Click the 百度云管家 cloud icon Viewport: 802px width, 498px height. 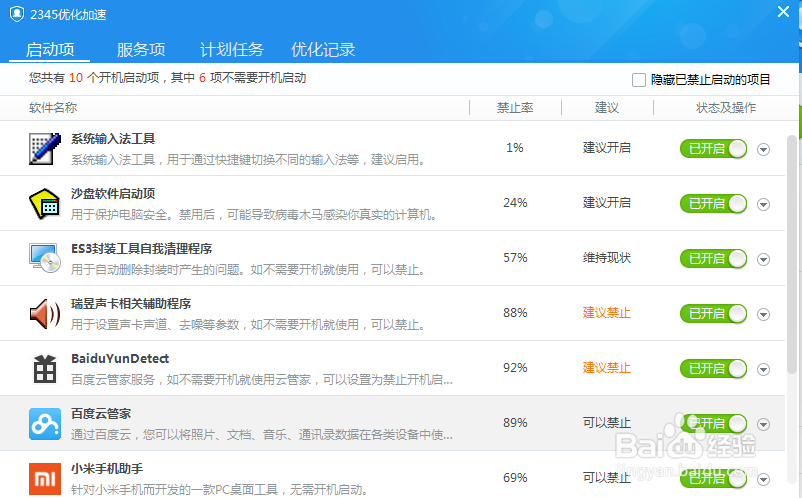point(44,424)
